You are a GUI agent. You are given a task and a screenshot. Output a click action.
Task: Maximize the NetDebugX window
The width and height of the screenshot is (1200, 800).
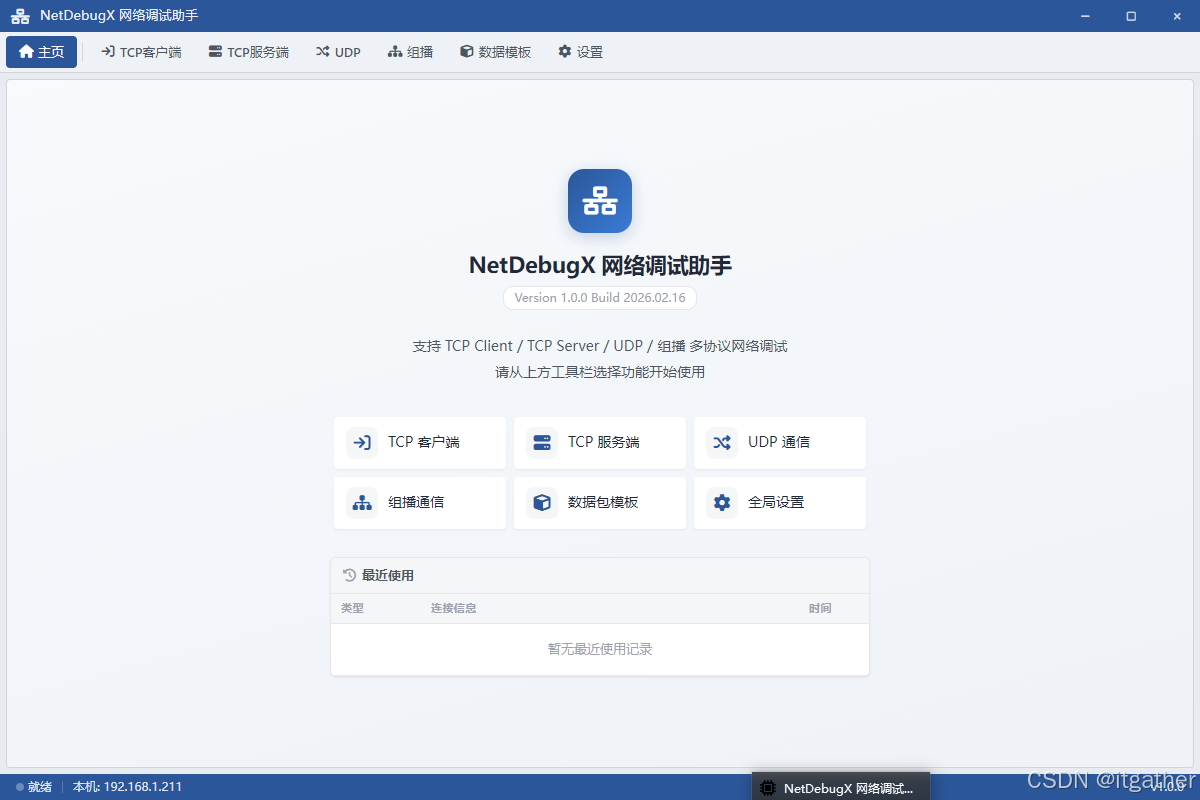coord(1131,16)
